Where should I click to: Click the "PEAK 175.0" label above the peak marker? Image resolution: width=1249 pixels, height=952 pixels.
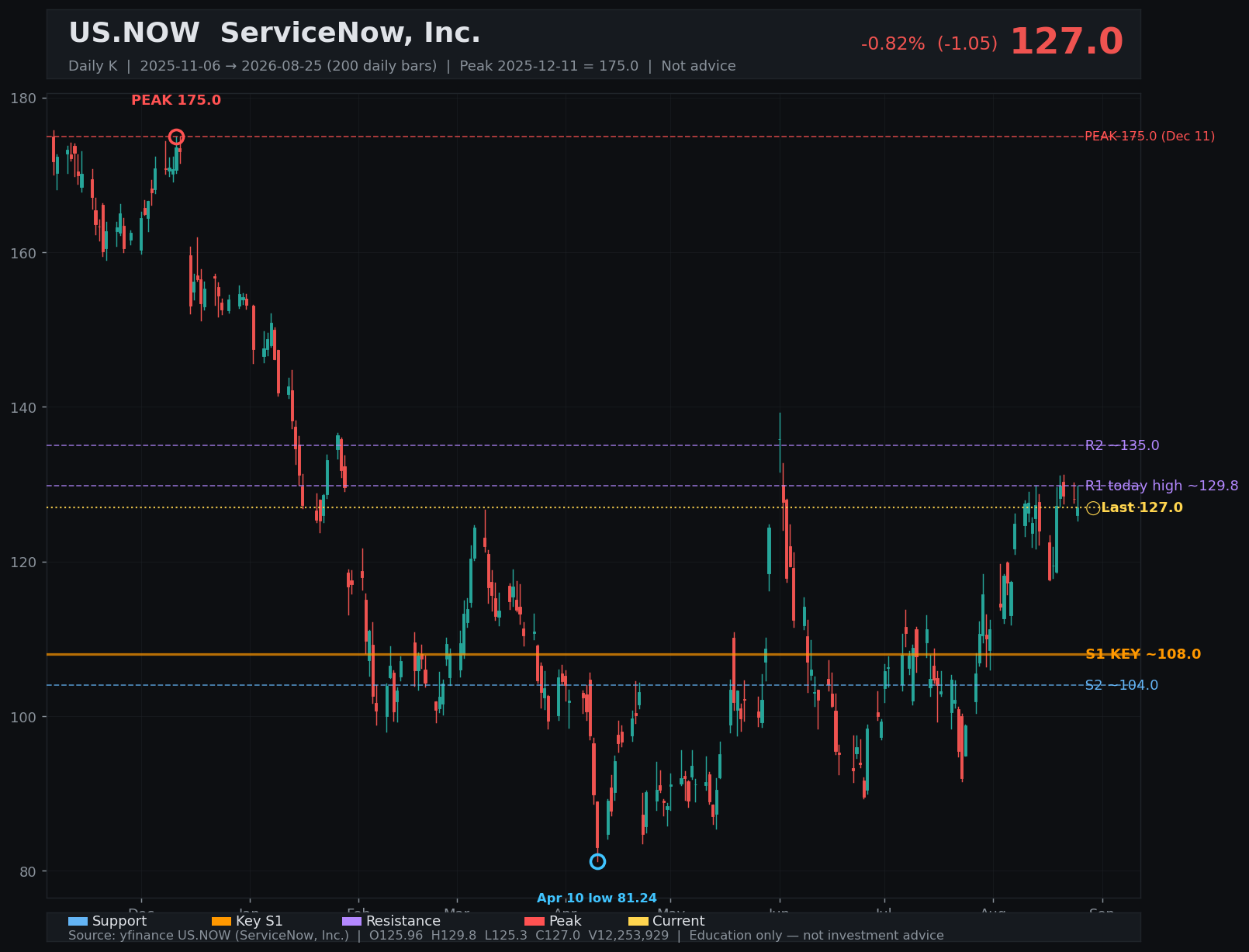click(x=176, y=100)
